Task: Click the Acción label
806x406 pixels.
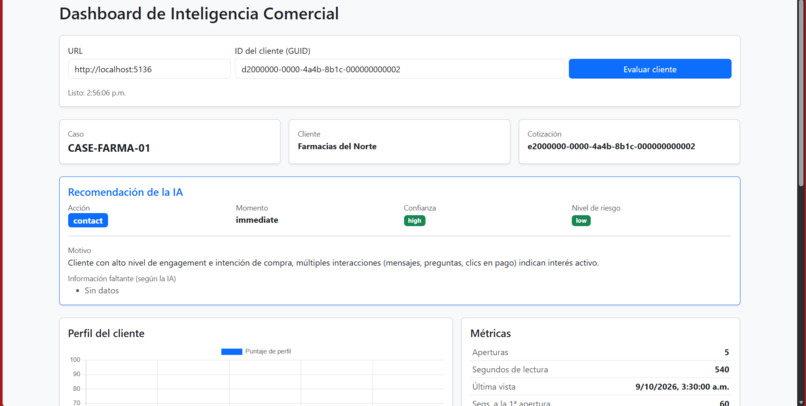Action: (x=79, y=208)
